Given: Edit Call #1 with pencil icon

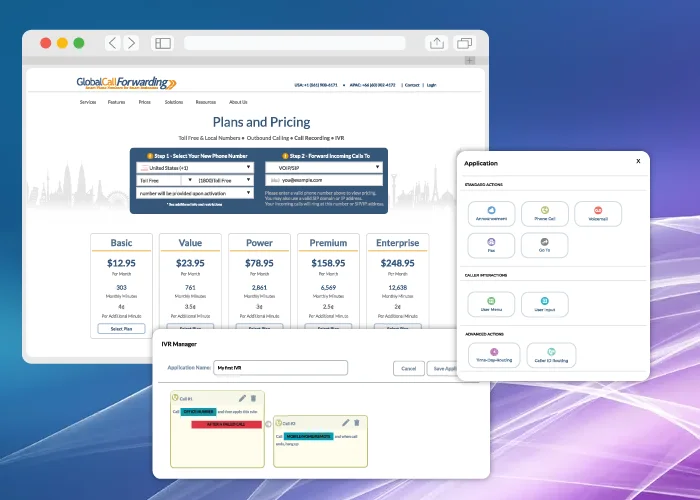Looking at the screenshot, I should [x=241, y=398].
